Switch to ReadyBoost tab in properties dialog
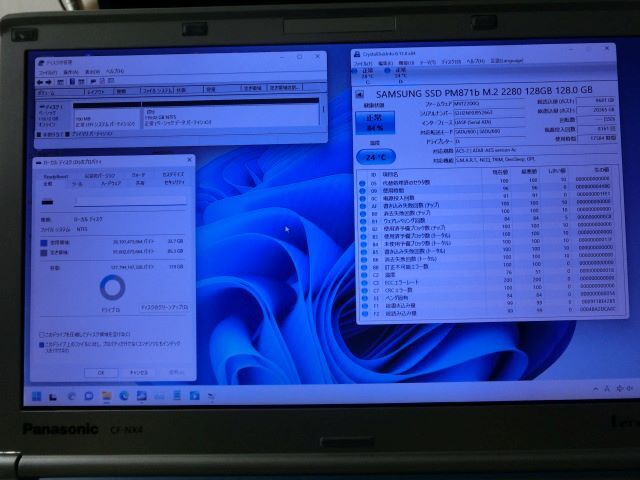 [56, 176]
